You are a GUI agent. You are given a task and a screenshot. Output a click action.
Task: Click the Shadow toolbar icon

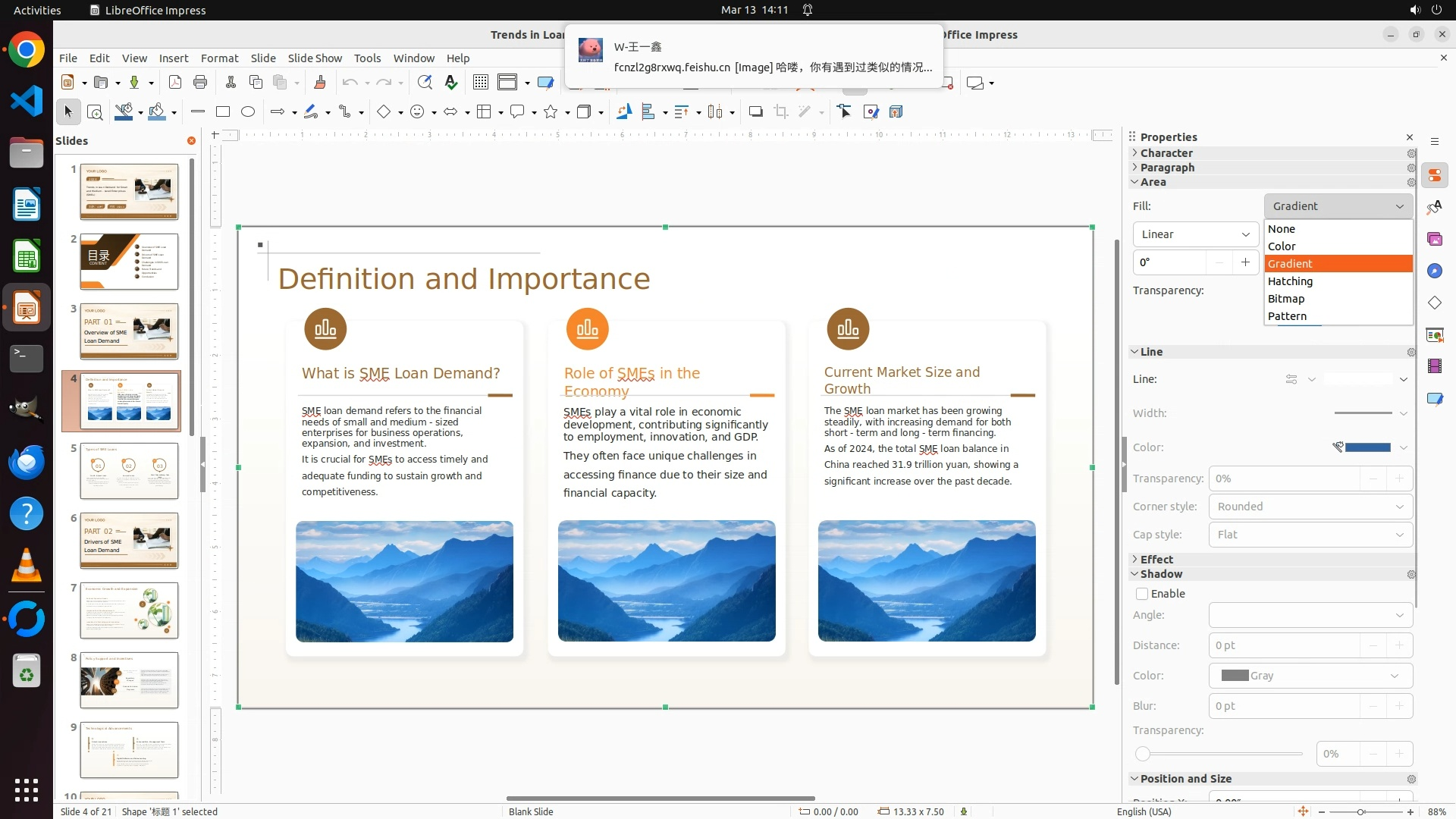(x=755, y=111)
